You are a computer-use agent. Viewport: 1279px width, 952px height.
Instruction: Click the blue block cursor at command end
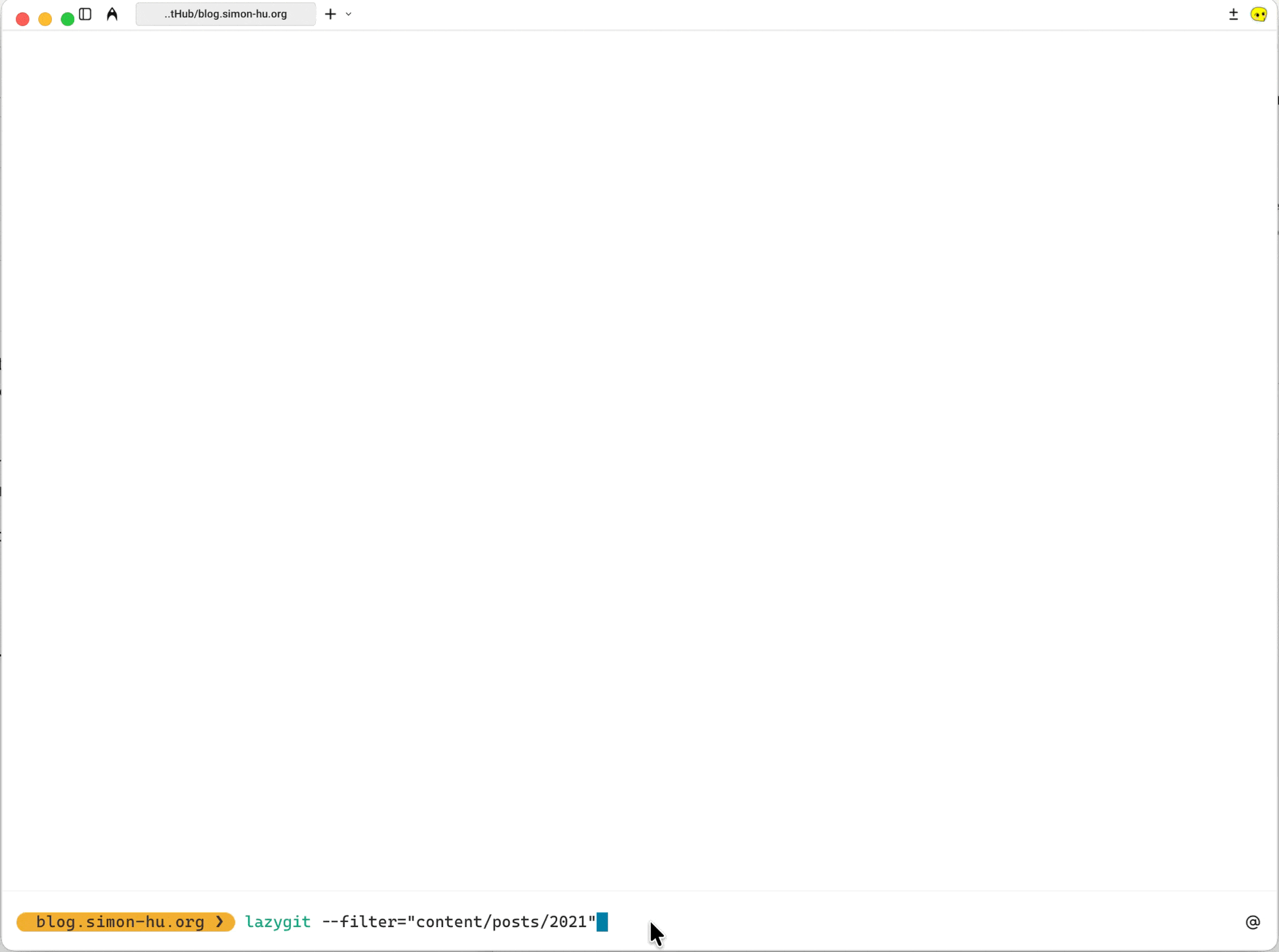pyautogui.click(x=602, y=922)
